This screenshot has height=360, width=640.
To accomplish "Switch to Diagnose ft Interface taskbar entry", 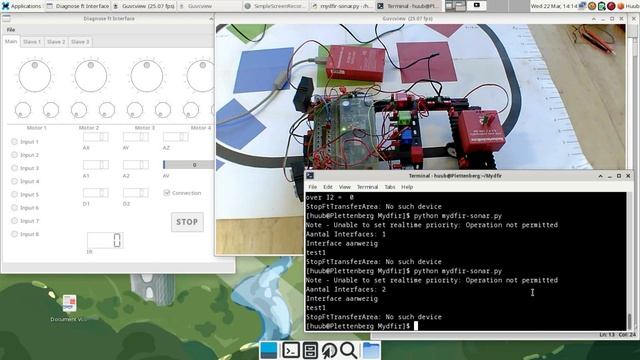I will [x=77, y=6].
